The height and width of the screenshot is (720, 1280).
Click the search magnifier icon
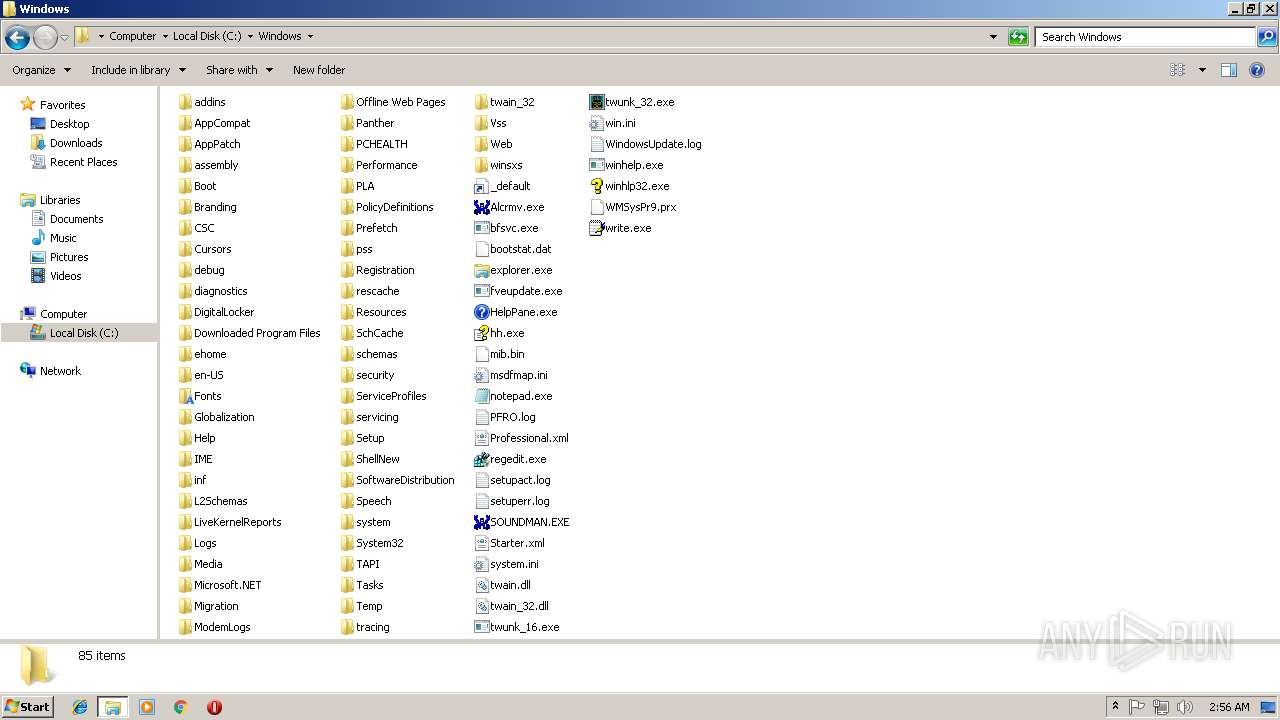click(x=1266, y=37)
